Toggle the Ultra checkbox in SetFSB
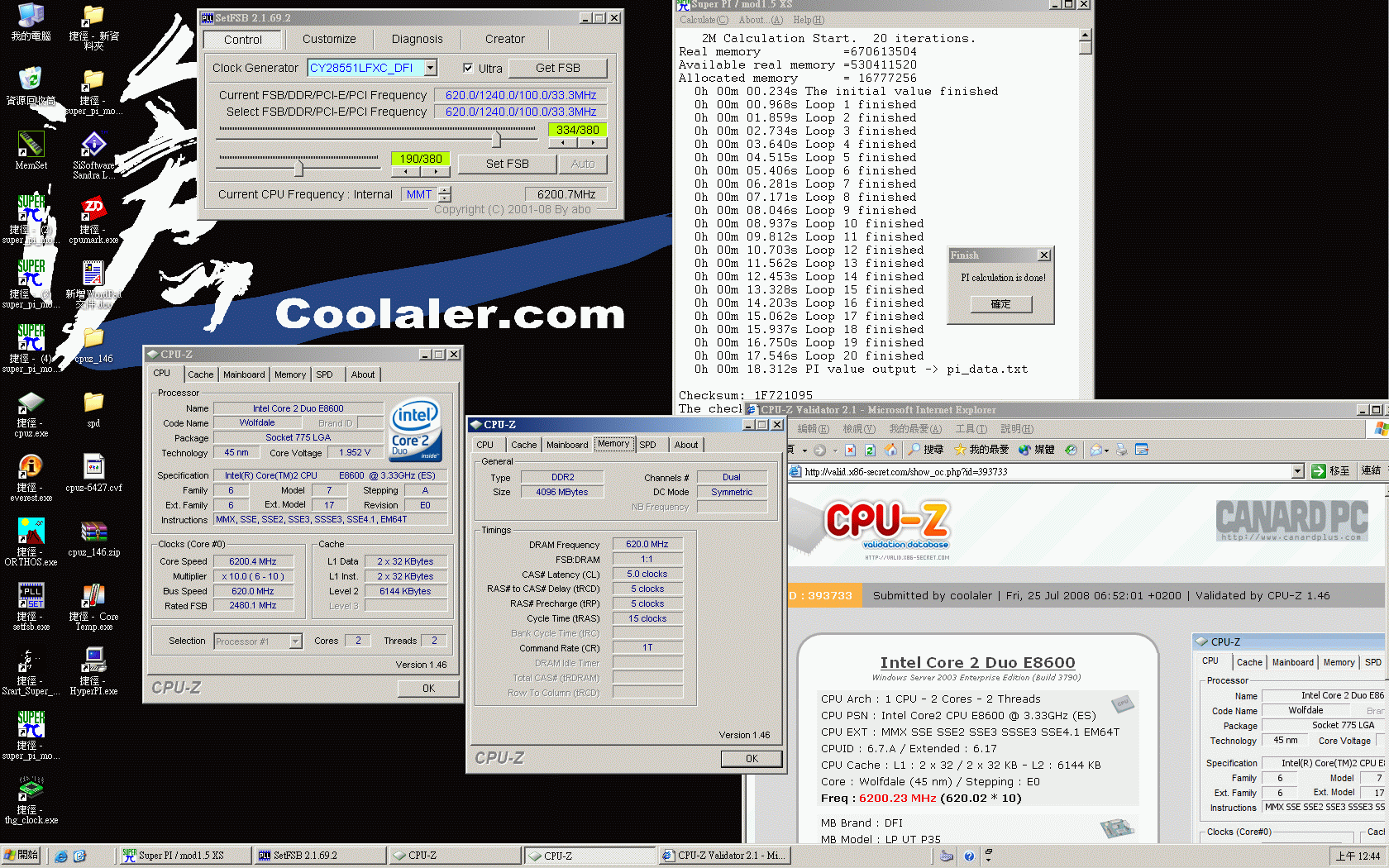Viewport: 1389px width, 868px height. tap(468, 69)
